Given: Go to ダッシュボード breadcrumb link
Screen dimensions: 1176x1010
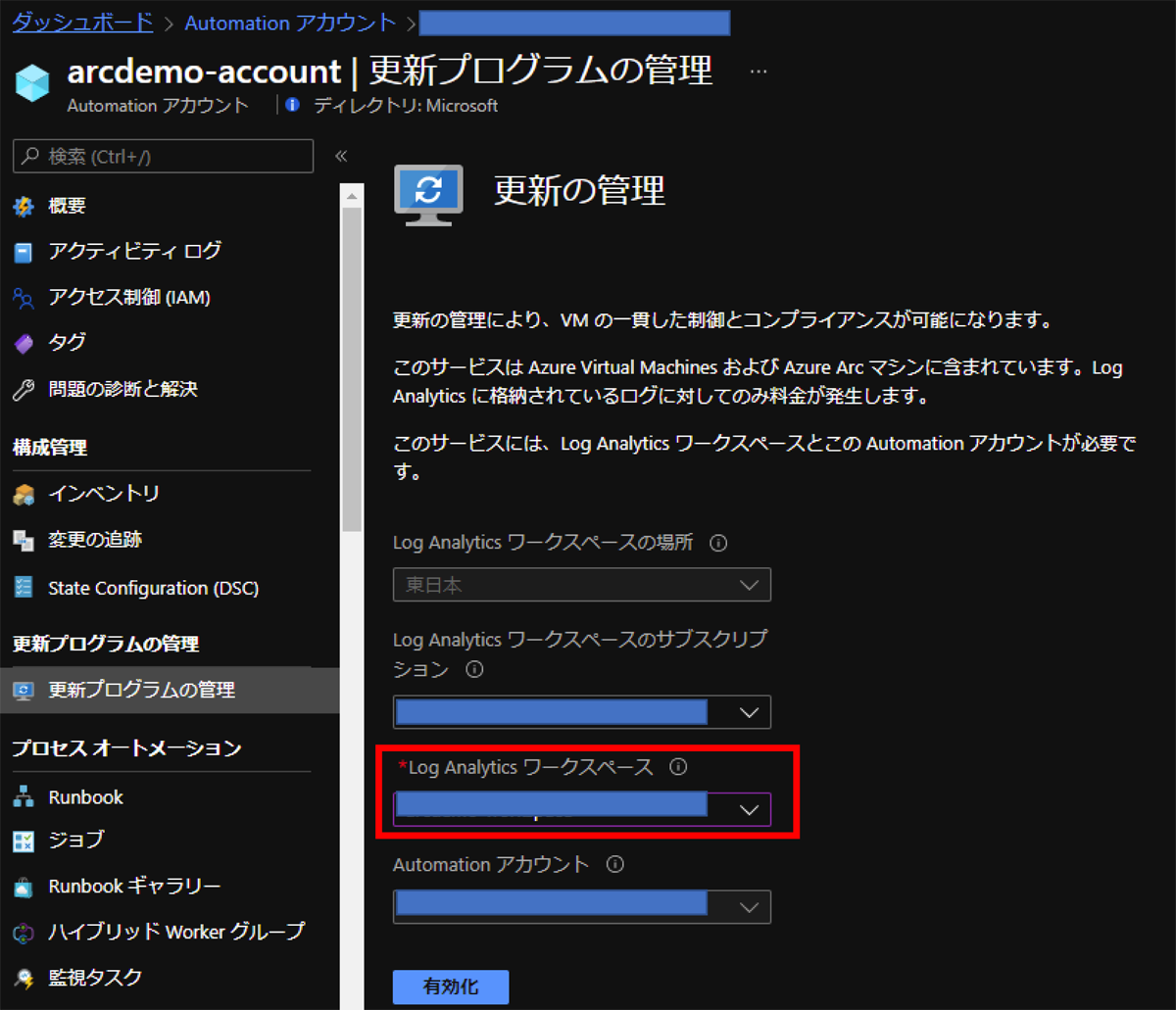Looking at the screenshot, I should (82, 23).
